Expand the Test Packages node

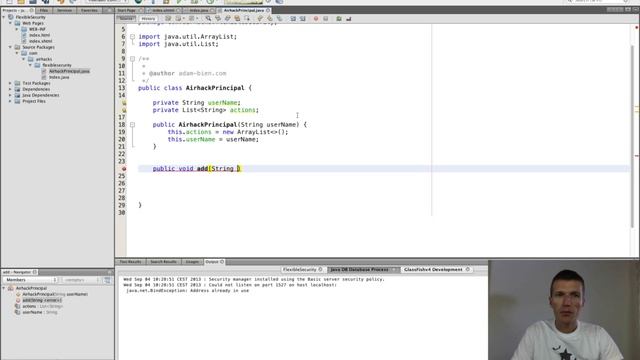10,83
